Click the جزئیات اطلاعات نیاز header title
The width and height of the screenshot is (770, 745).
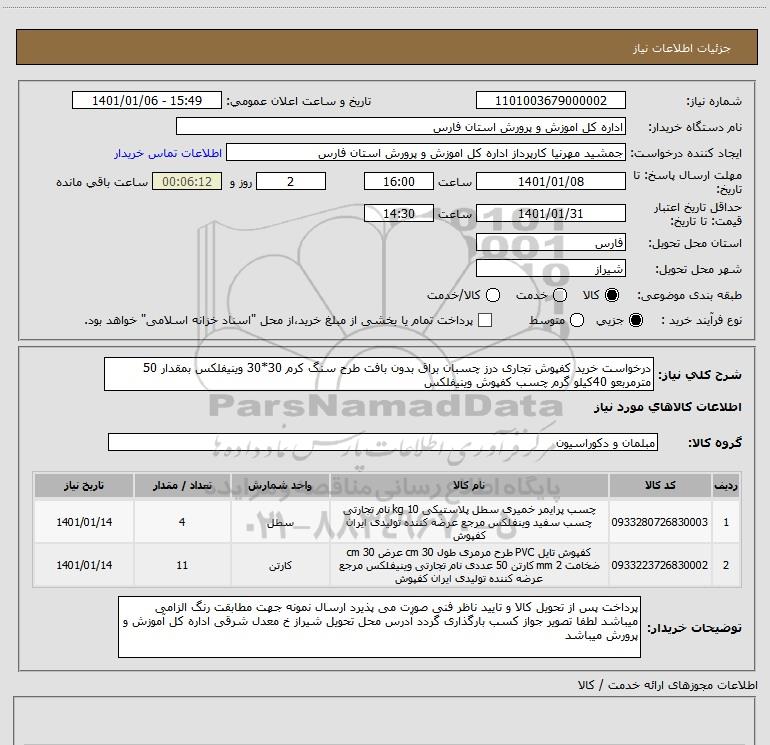(682, 48)
